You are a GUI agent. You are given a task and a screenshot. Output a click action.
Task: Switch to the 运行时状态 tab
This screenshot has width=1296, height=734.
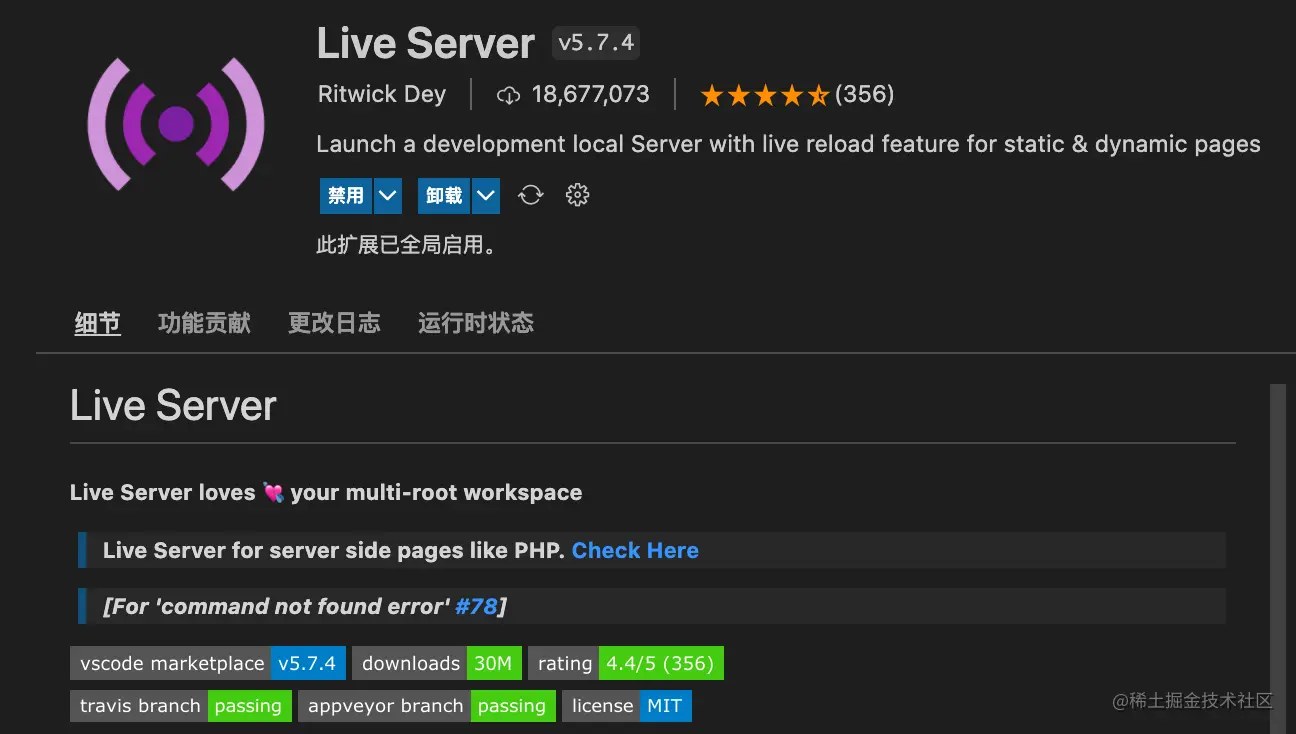pos(476,323)
